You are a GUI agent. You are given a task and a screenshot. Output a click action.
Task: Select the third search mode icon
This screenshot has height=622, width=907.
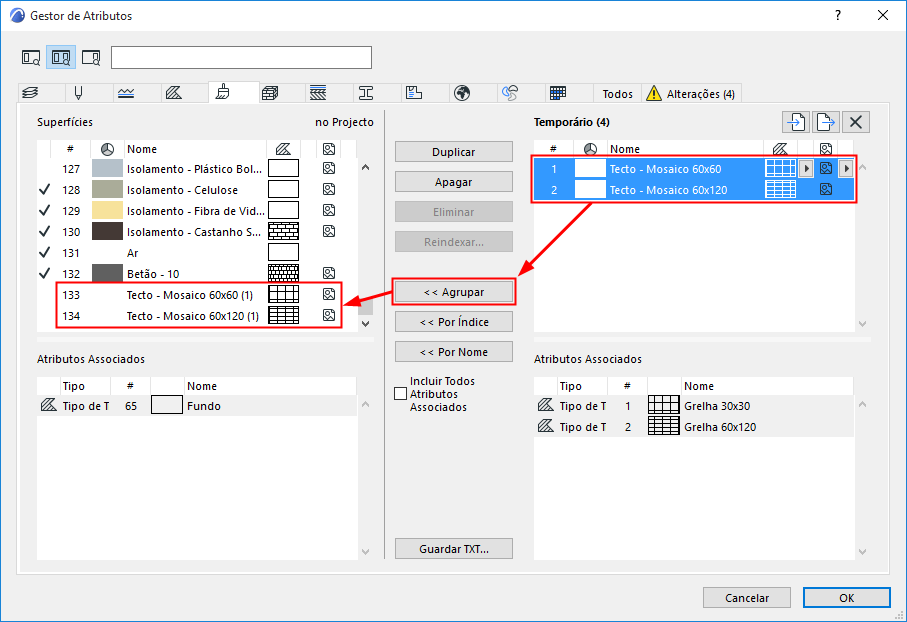point(91,58)
